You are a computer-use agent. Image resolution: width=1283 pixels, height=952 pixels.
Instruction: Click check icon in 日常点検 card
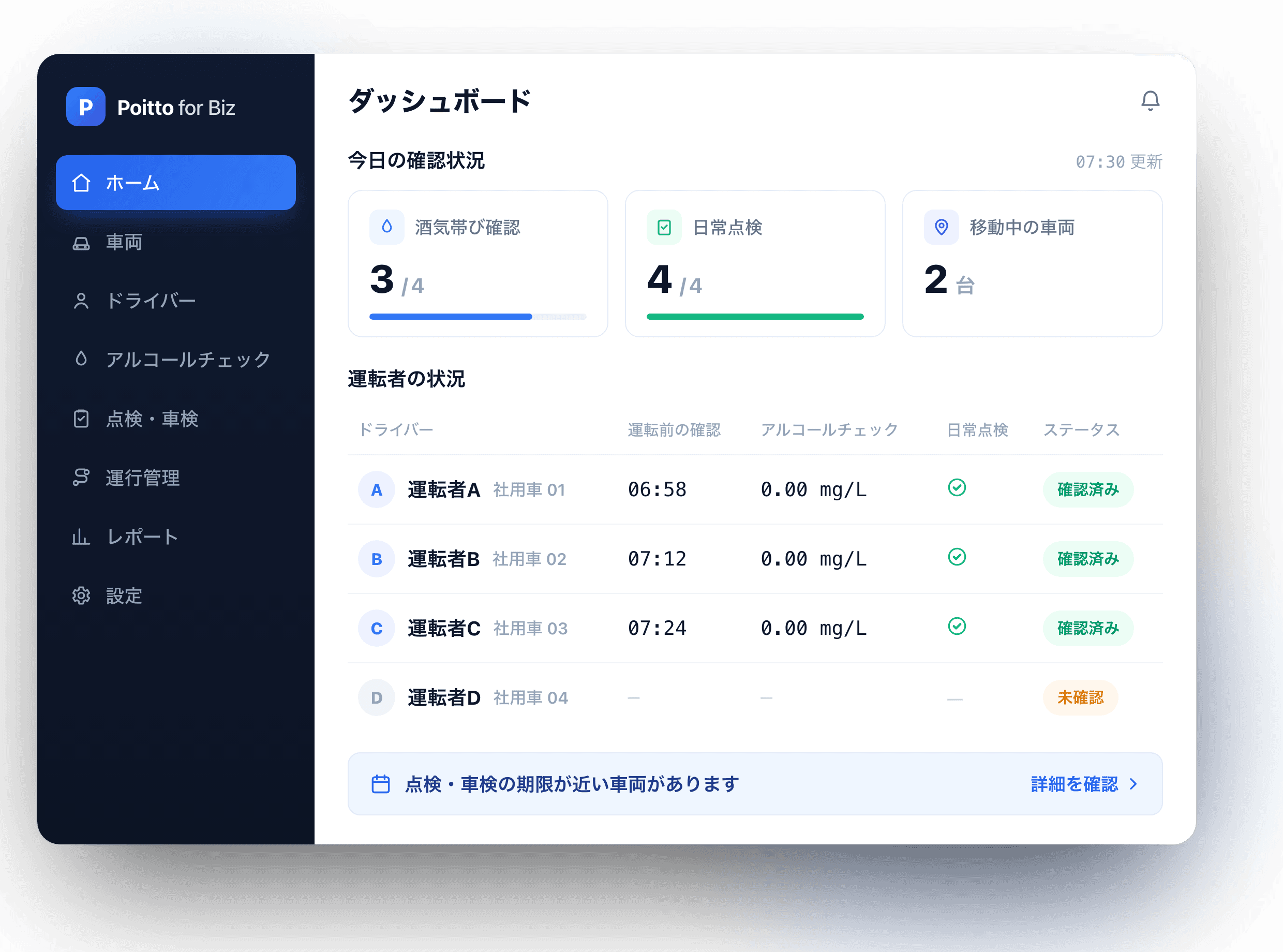pyautogui.click(x=664, y=227)
